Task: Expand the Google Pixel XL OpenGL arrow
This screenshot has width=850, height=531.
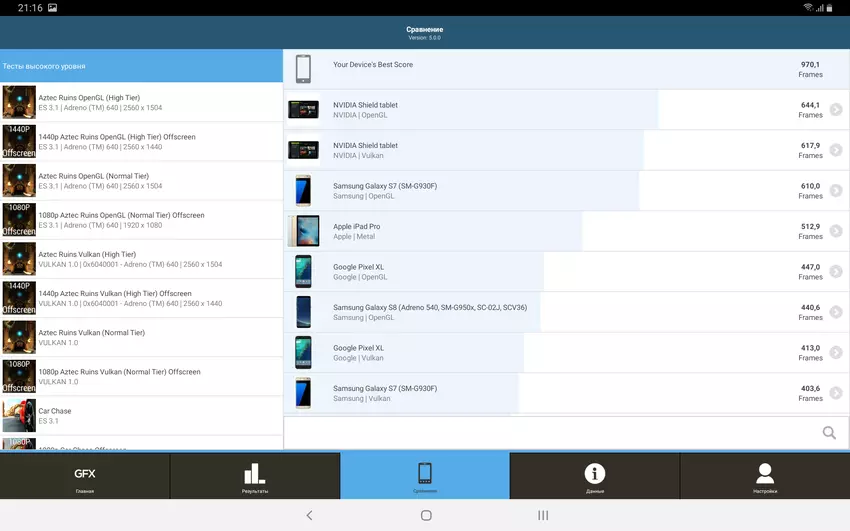Action: [836, 272]
